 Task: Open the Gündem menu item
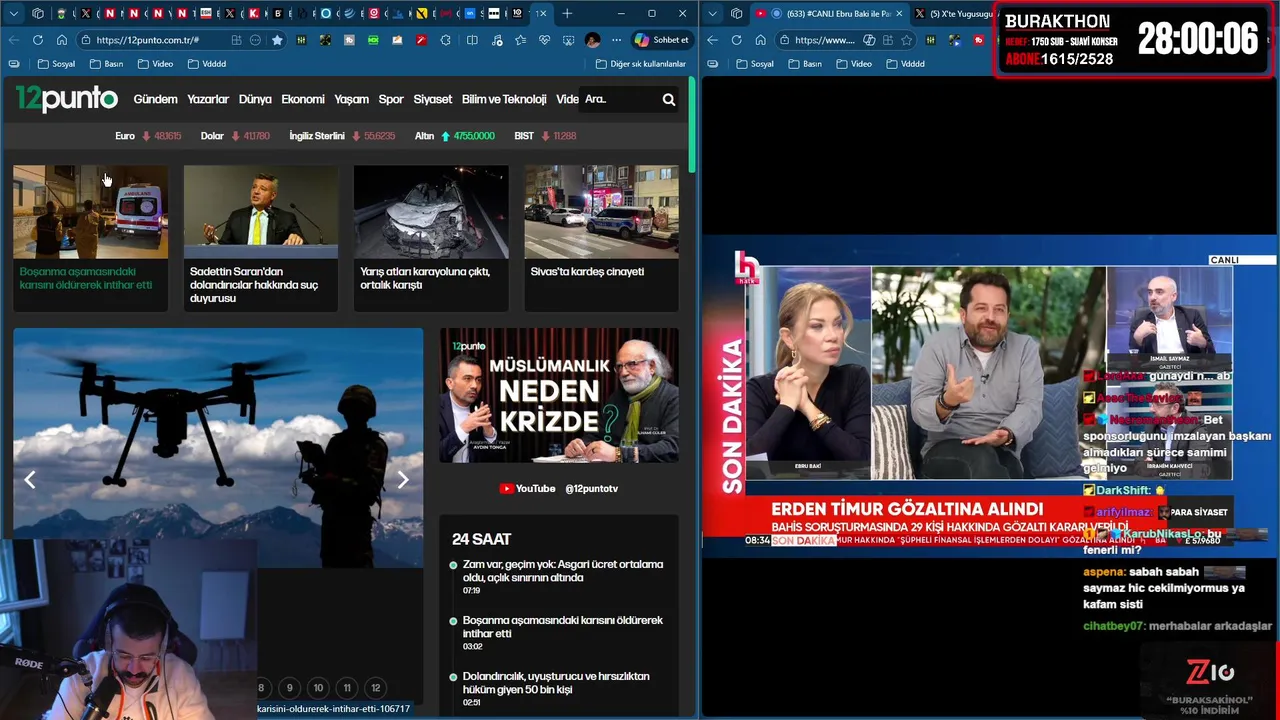pyautogui.click(x=155, y=99)
